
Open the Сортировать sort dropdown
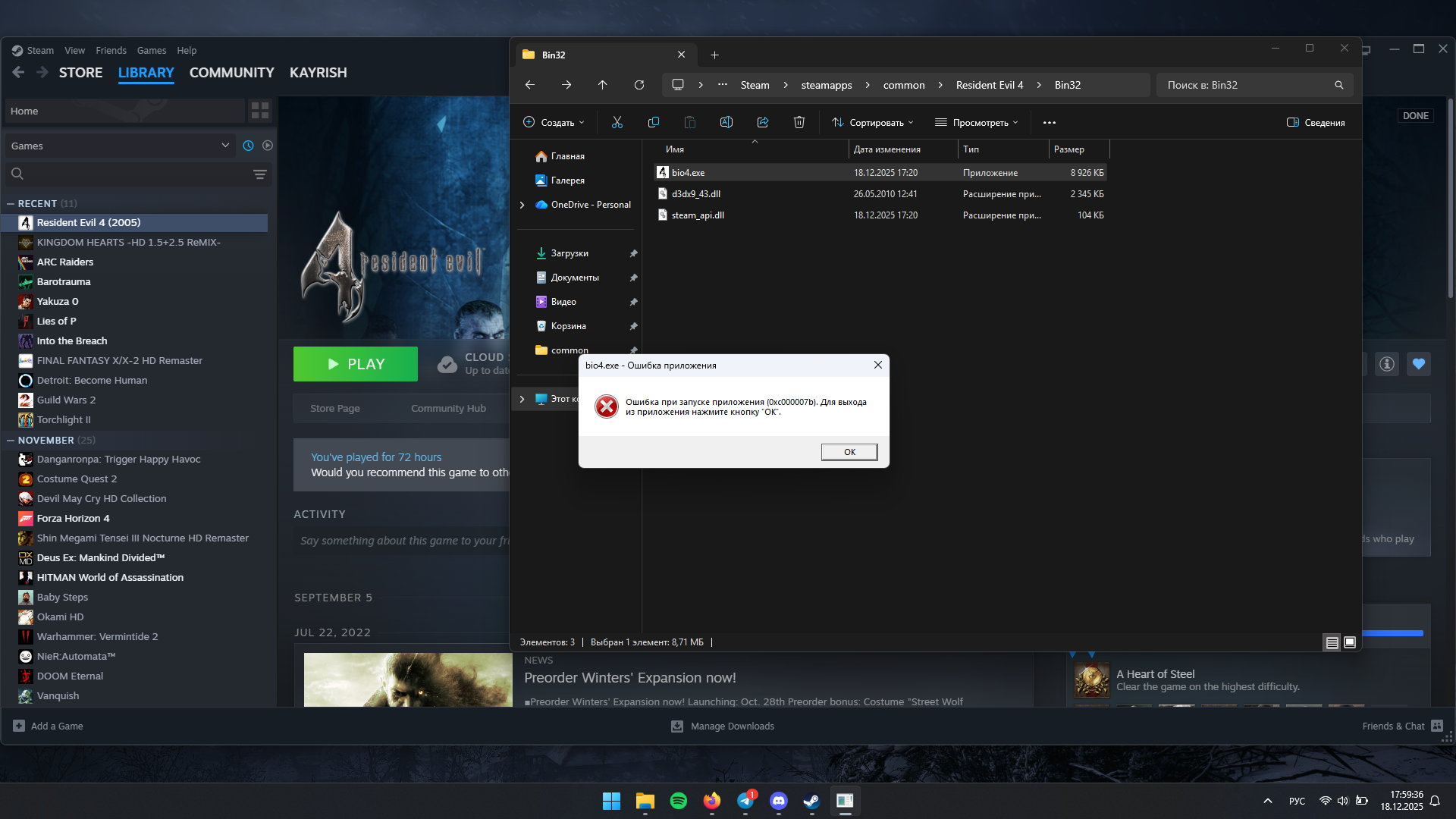(873, 122)
